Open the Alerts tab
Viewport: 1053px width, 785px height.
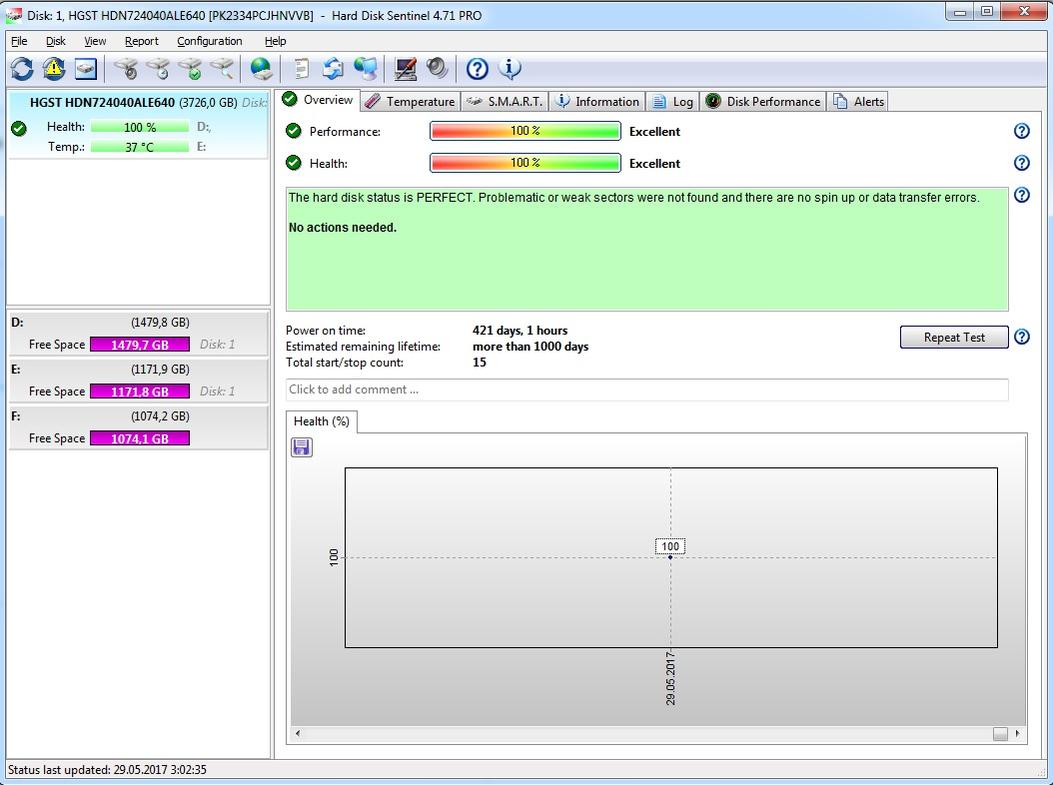click(x=858, y=101)
